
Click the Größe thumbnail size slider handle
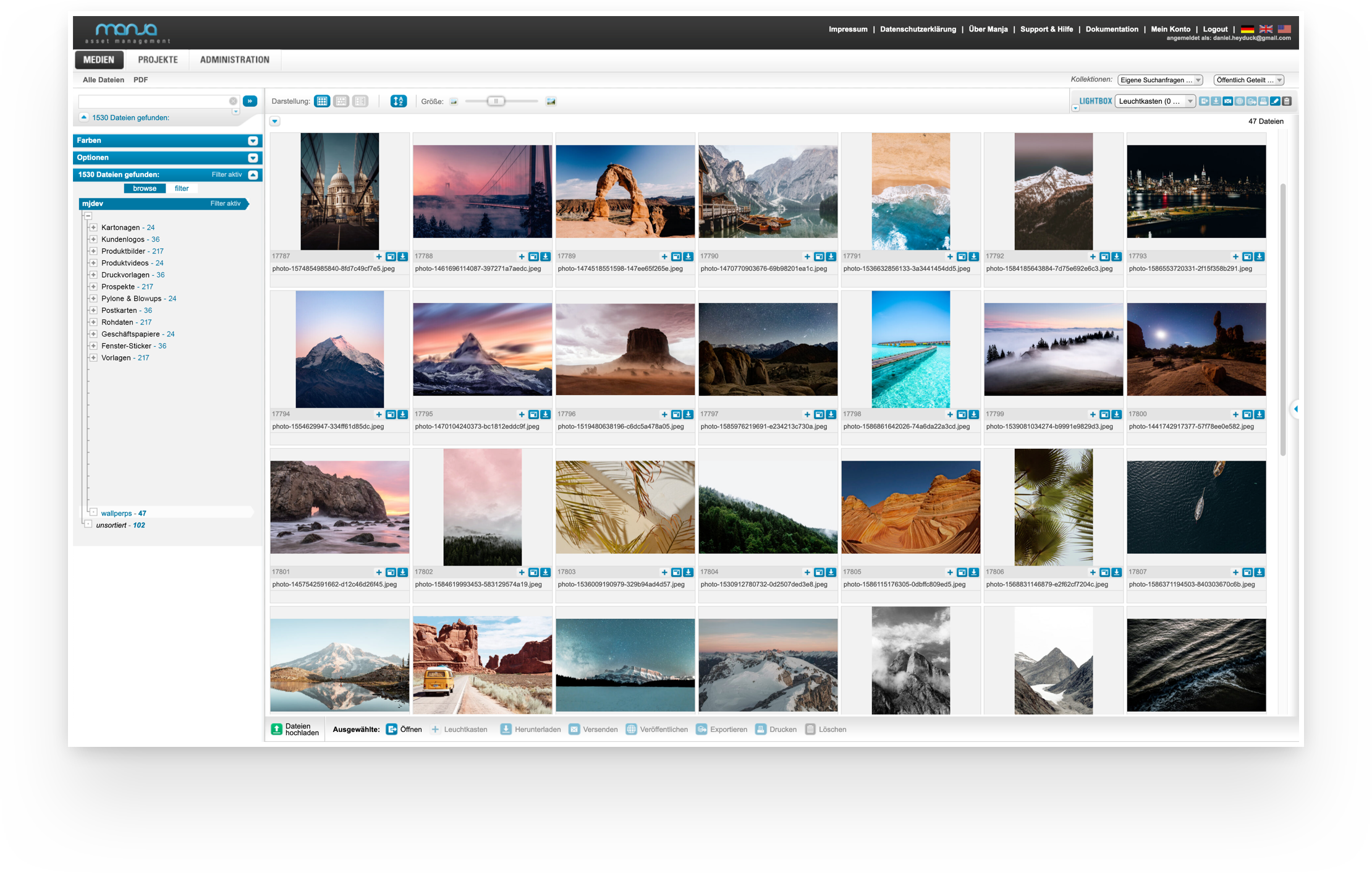pyautogui.click(x=496, y=101)
